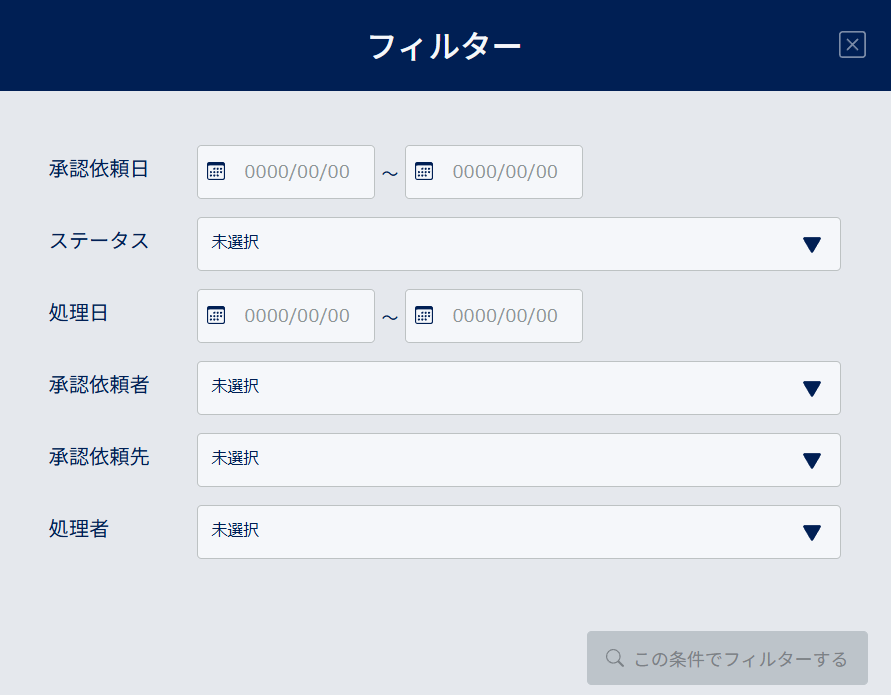The height and width of the screenshot is (695, 891).
Task: Close the フィルター dialog
Action: [x=852, y=44]
